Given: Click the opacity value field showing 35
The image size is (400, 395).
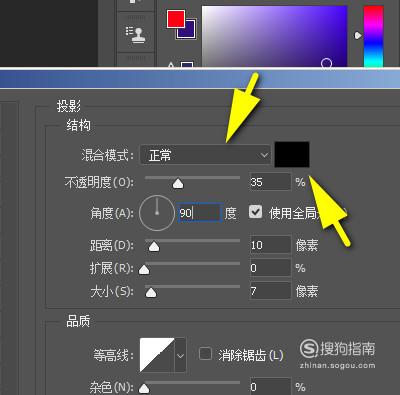Looking at the screenshot, I should [x=270, y=182].
